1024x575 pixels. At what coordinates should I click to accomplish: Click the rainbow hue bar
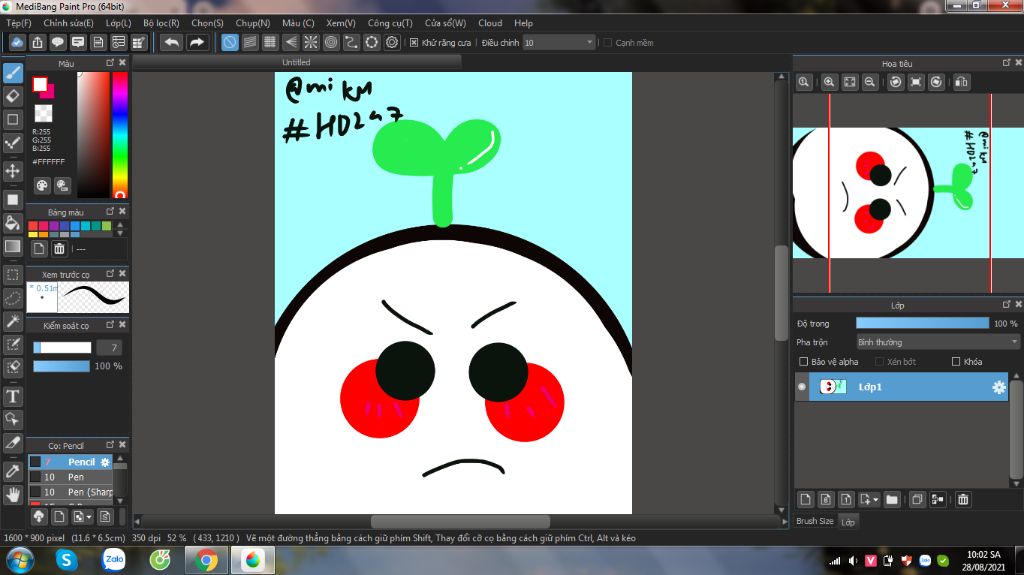point(120,135)
